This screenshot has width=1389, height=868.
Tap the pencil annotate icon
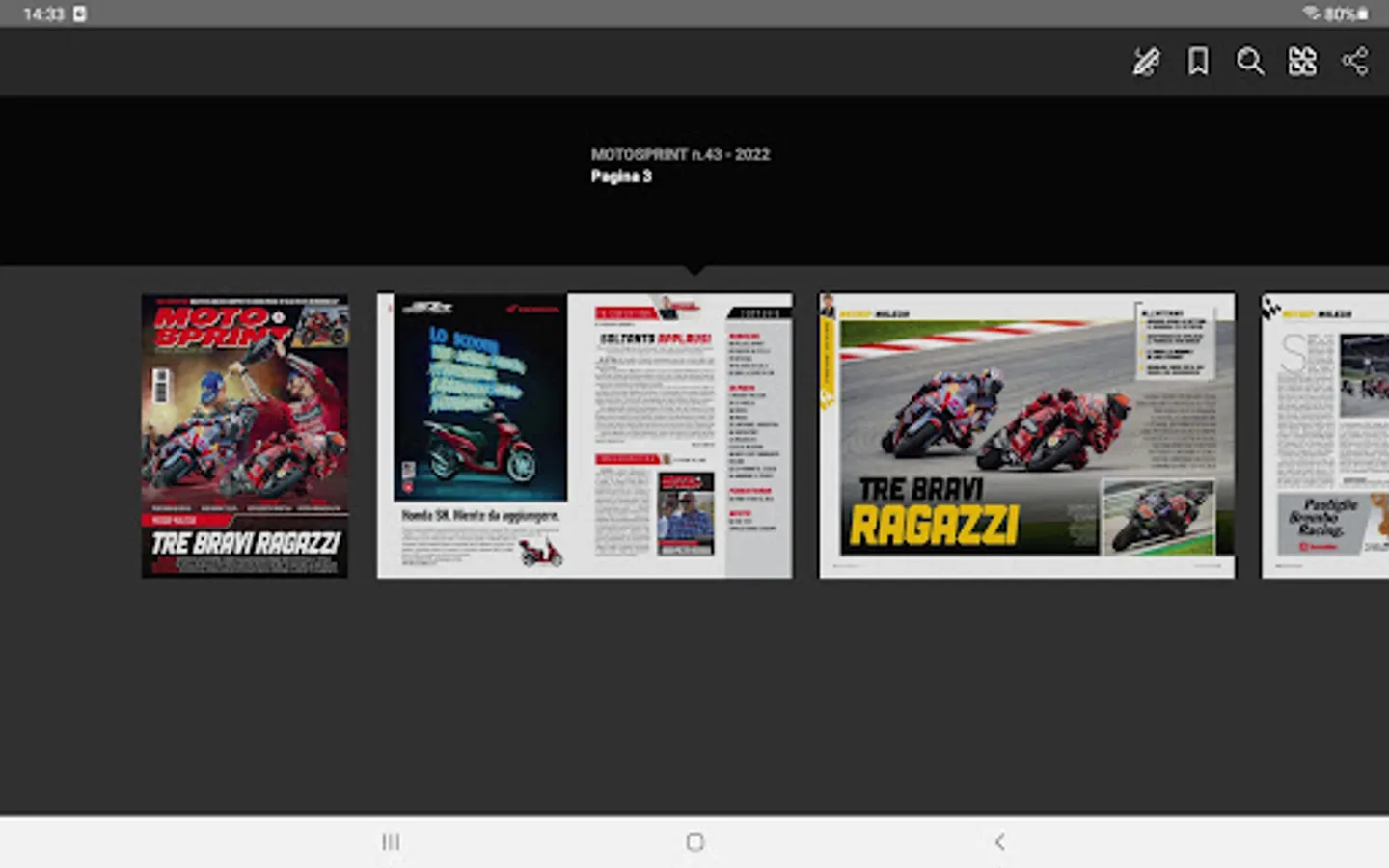(1145, 62)
